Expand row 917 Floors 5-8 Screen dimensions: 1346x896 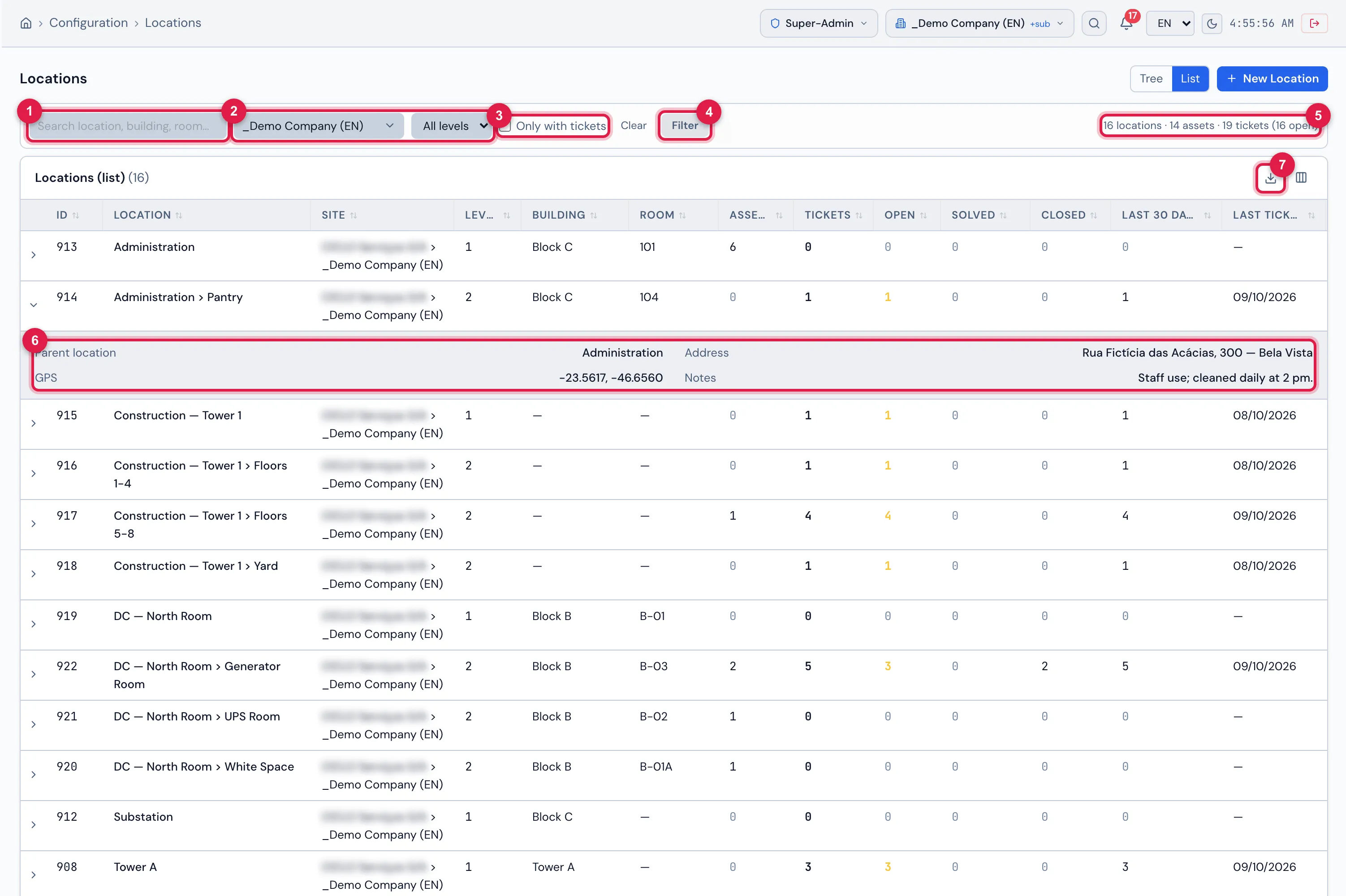(x=34, y=524)
